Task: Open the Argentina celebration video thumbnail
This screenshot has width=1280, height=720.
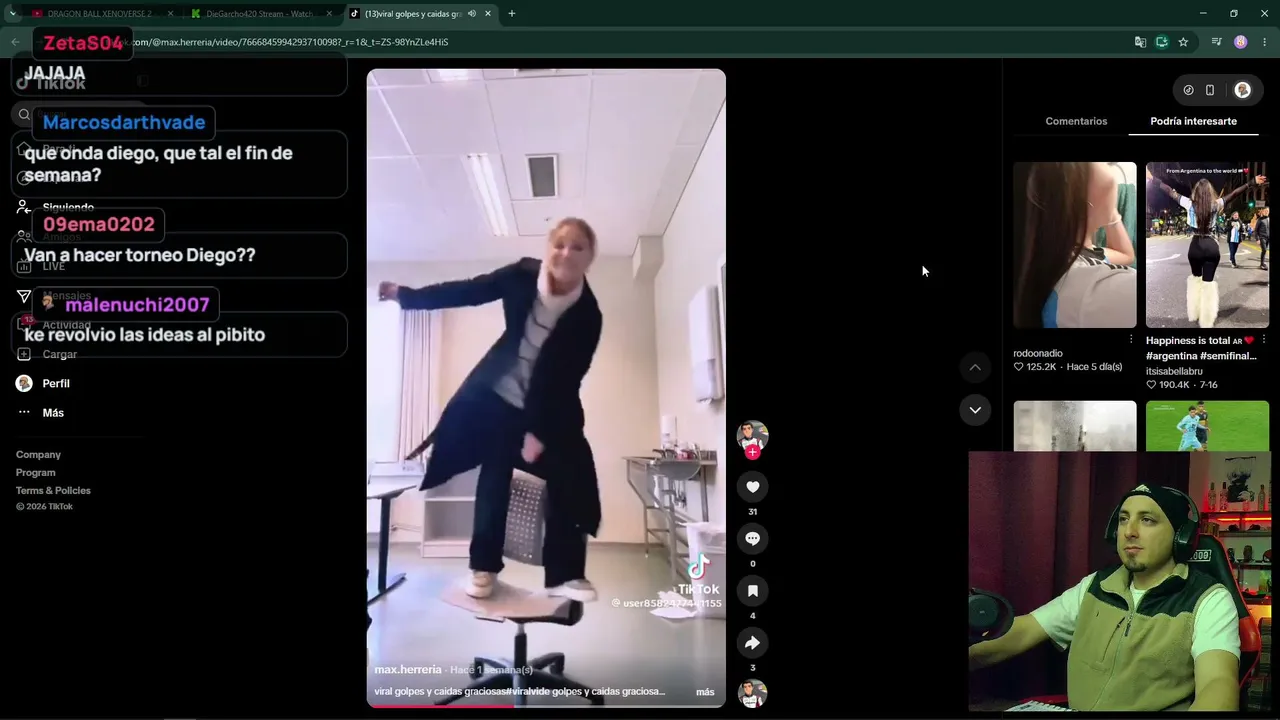Action: (x=1207, y=245)
